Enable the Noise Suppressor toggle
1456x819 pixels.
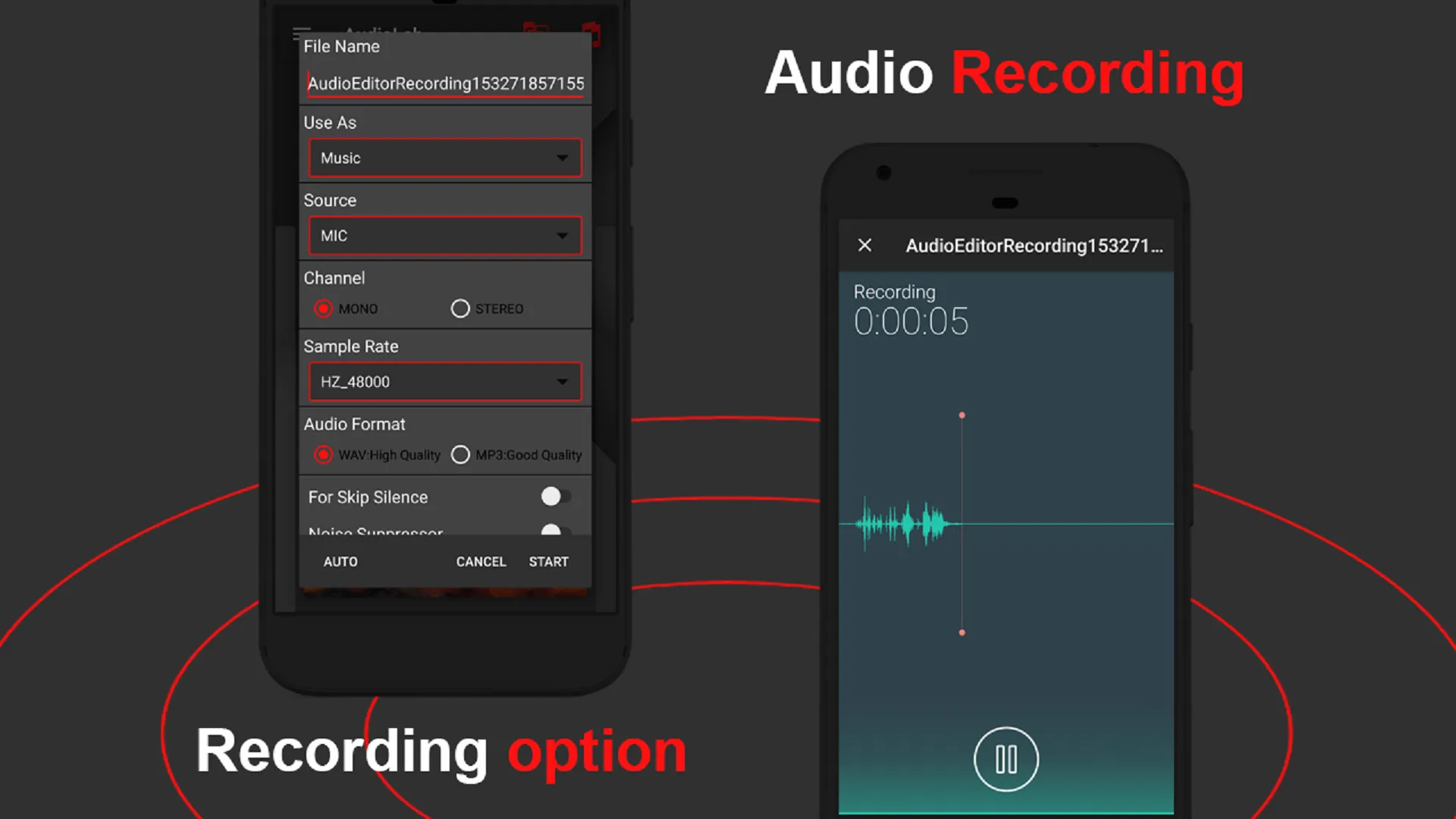[x=551, y=531]
